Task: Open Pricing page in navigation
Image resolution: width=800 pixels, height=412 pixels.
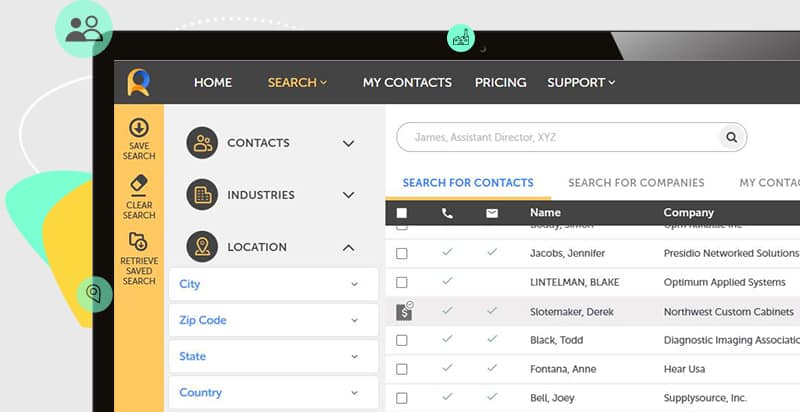Action: [501, 83]
